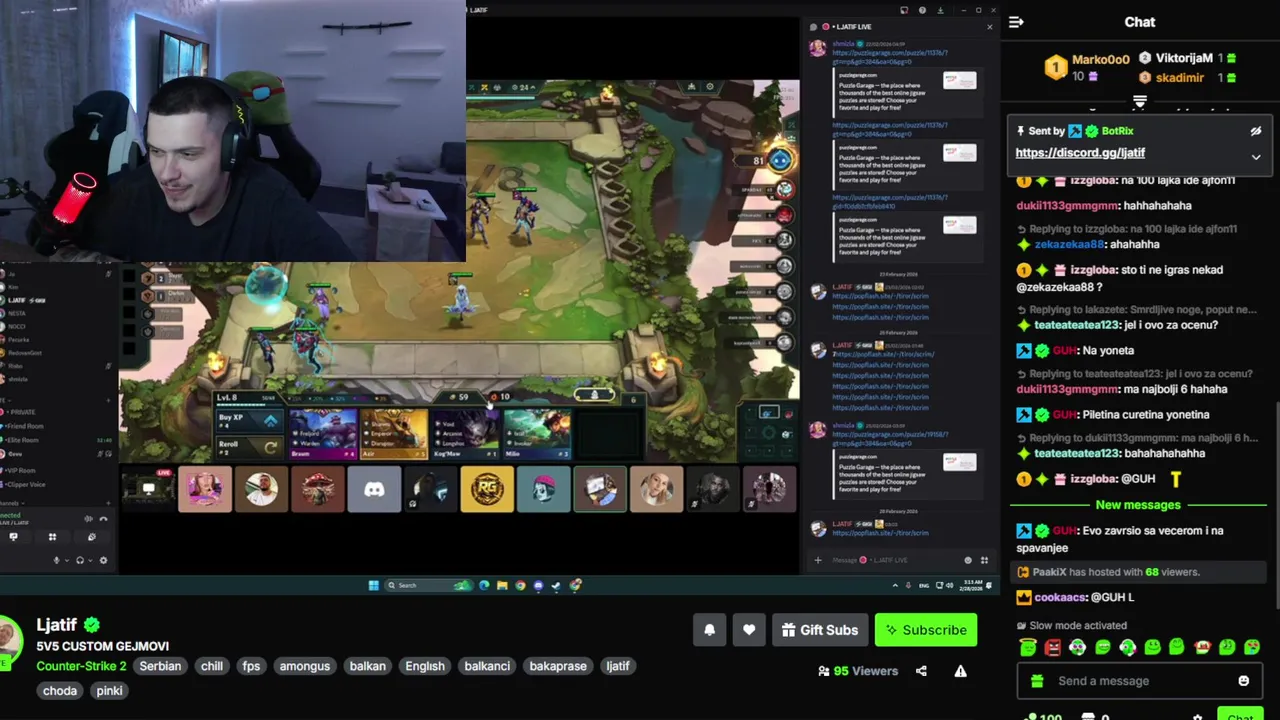Report the stream with warning icon
The height and width of the screenshot is (720, 1280).
coord(960,671)
